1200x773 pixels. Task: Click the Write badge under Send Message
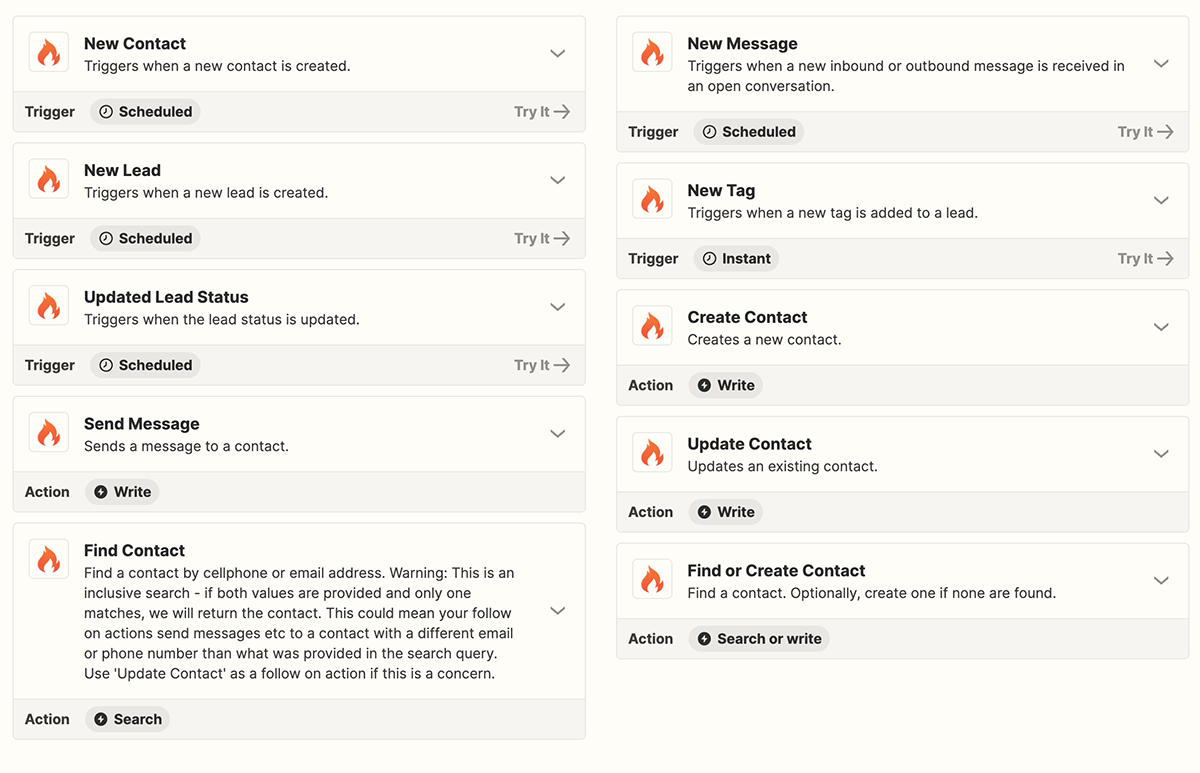click(122, 492)
